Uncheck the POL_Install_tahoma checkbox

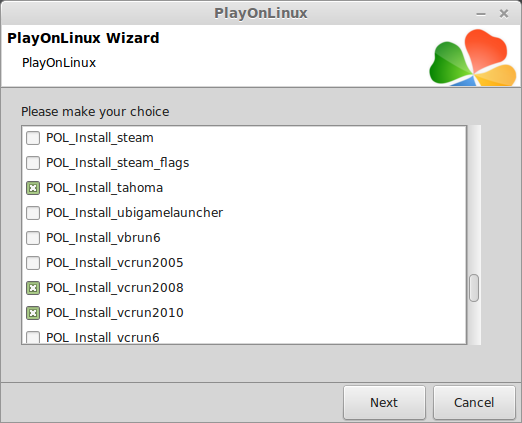pos(33,188)
